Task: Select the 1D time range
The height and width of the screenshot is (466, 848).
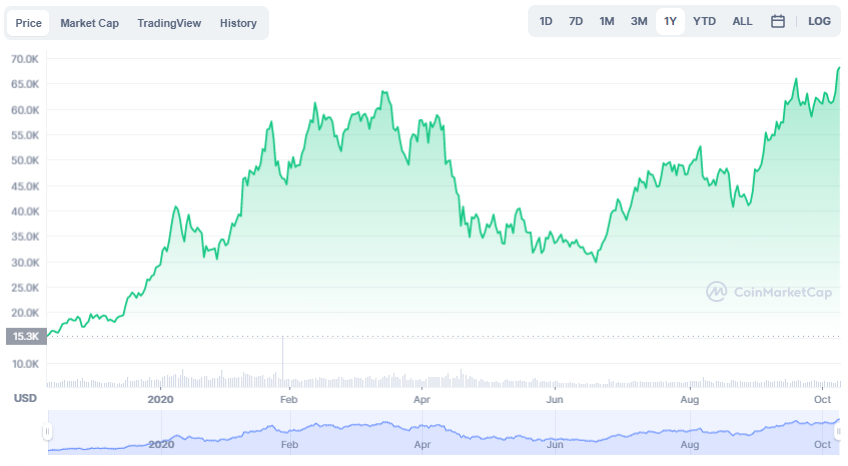Action: (x=546, y=22)
